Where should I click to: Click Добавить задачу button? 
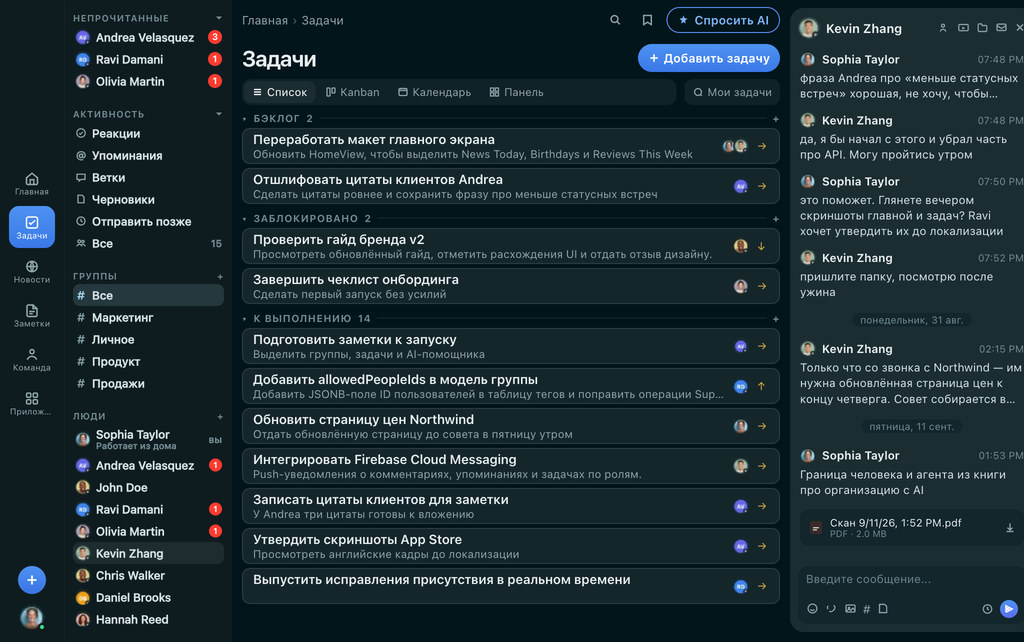pos(709,58)
